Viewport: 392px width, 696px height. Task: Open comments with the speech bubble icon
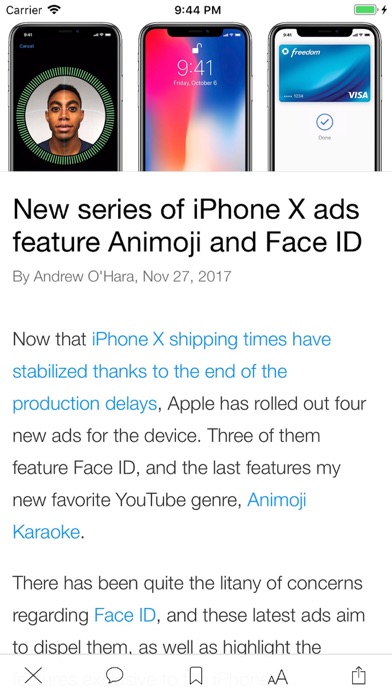tap(115, 676)
